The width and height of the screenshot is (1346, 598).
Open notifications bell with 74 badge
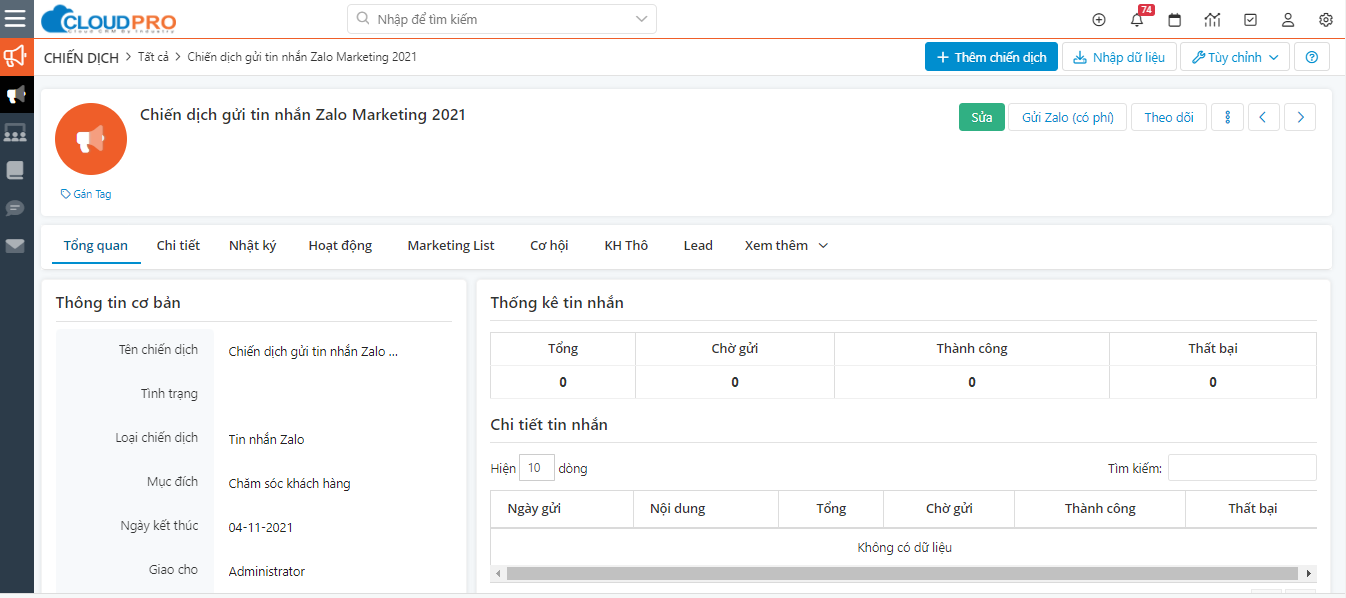[x=1137, y=19]
